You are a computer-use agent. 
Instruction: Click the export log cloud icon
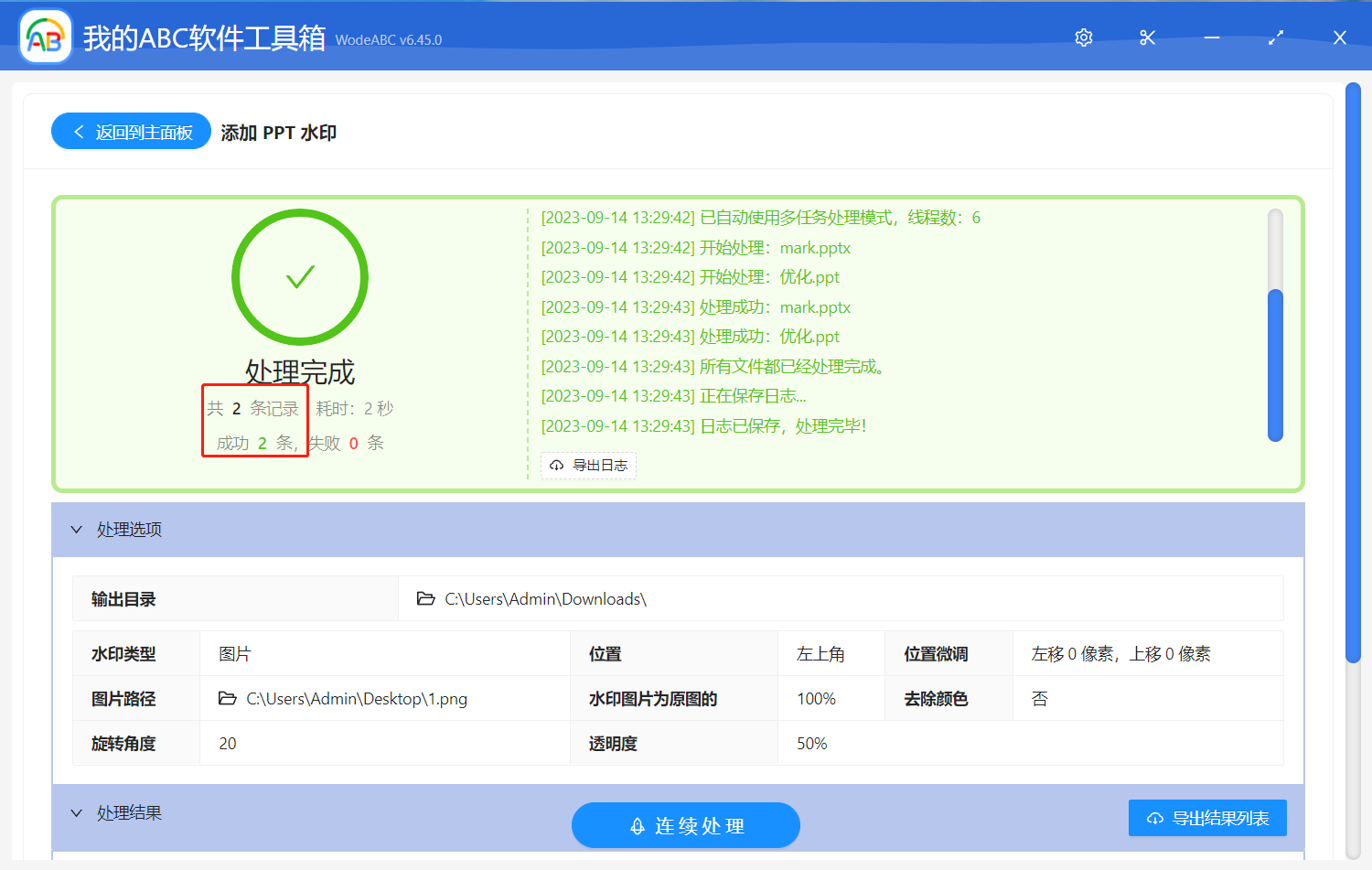[x=557, y=466]
